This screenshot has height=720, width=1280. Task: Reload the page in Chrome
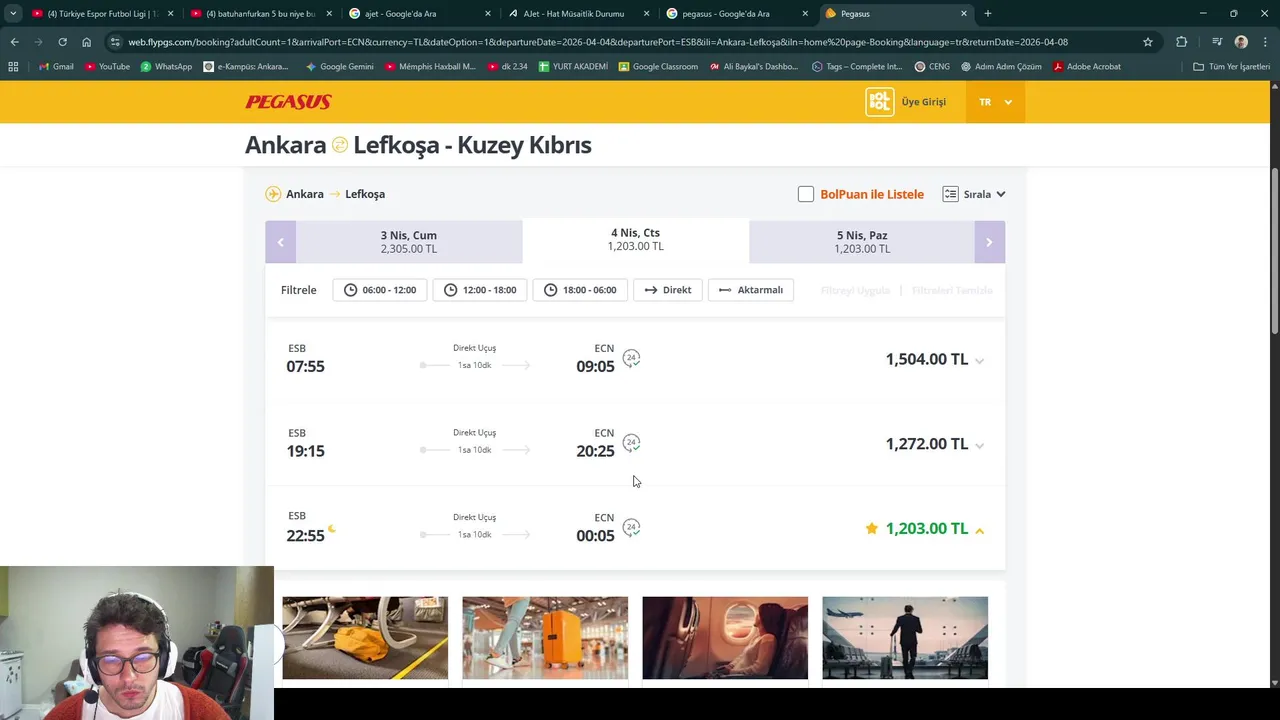[62, 42]
